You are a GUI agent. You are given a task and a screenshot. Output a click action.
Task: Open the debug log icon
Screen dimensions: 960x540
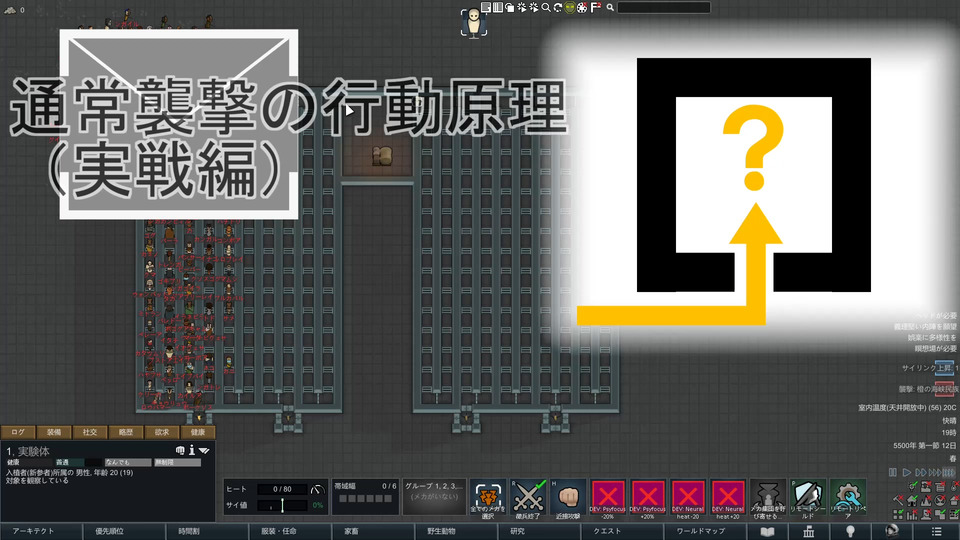coord(486,7)
